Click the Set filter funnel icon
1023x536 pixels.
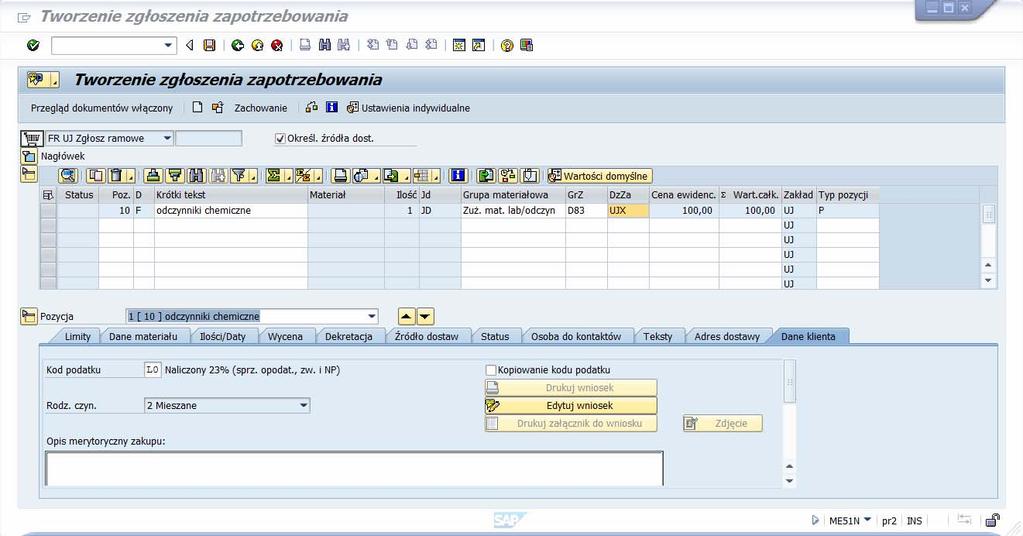[x=241, y=175]
